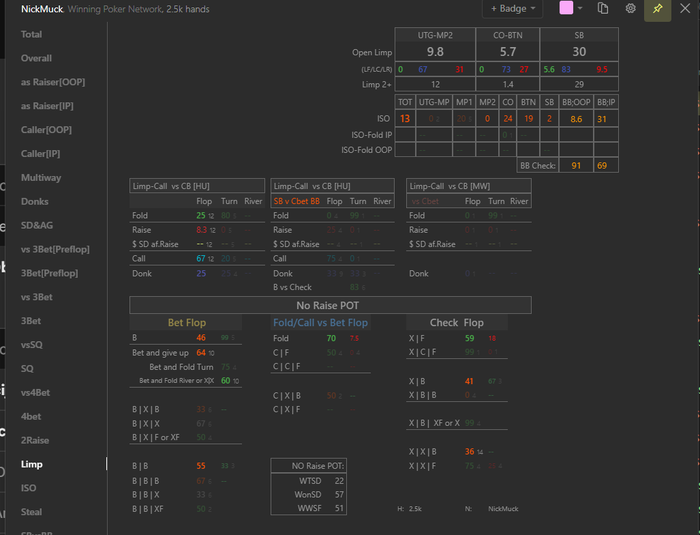Select the 3Bet[Preflop] tab
The height and width of the screenshot is (535, 700).
pyautogui.click(x=49, y=273)
